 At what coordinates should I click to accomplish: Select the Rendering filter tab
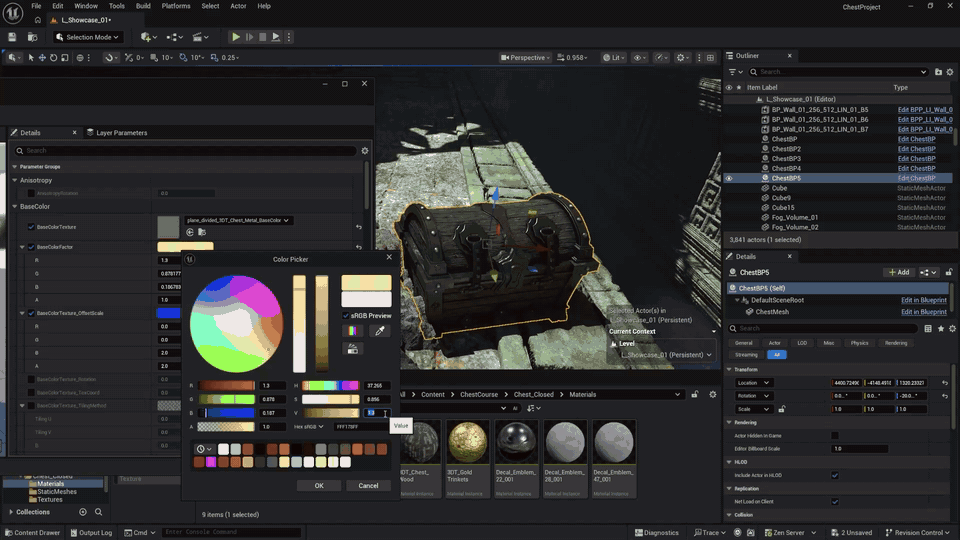click(896, 343)
